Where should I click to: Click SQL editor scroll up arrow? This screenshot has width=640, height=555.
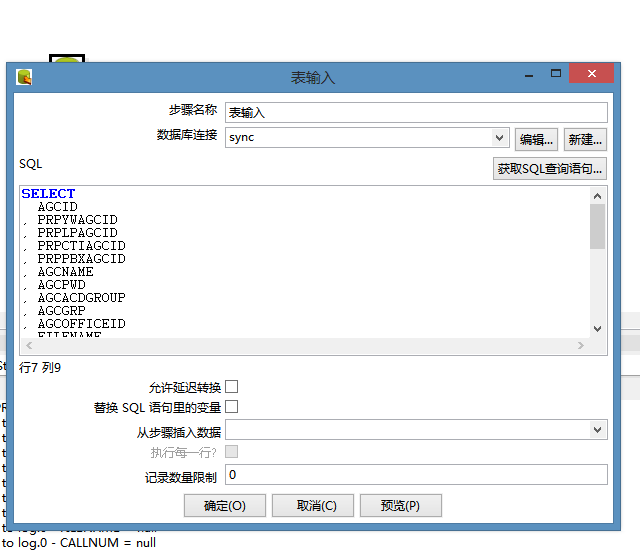click(597, 196)
